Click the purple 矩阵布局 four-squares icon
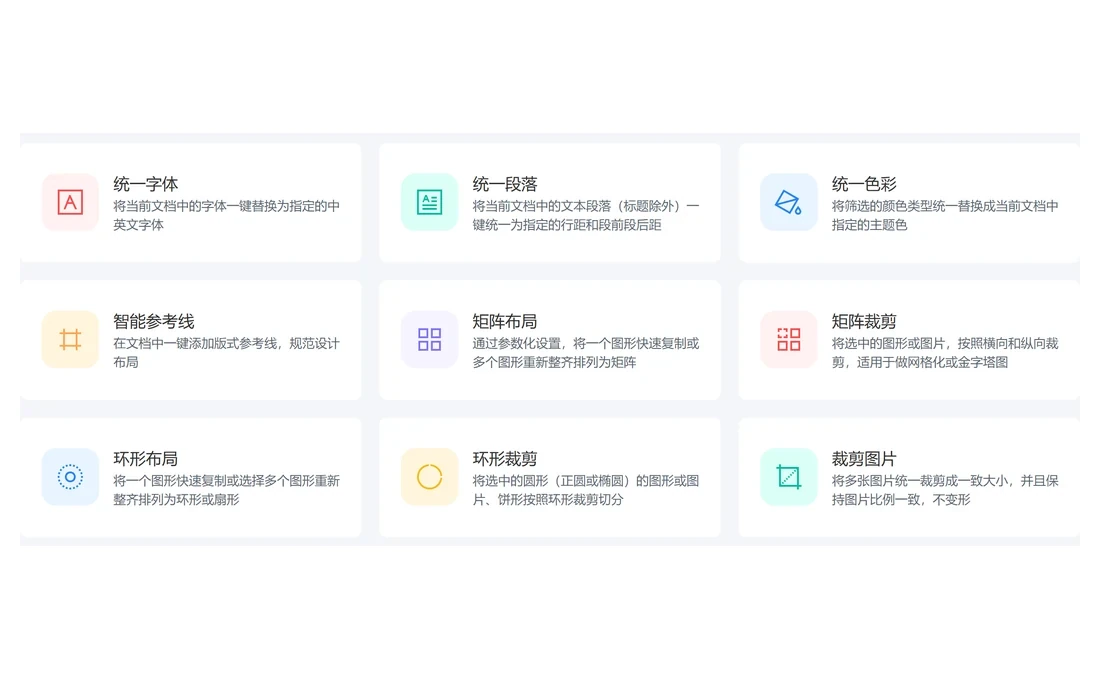1100x680 pixels. tap(429, 340)
